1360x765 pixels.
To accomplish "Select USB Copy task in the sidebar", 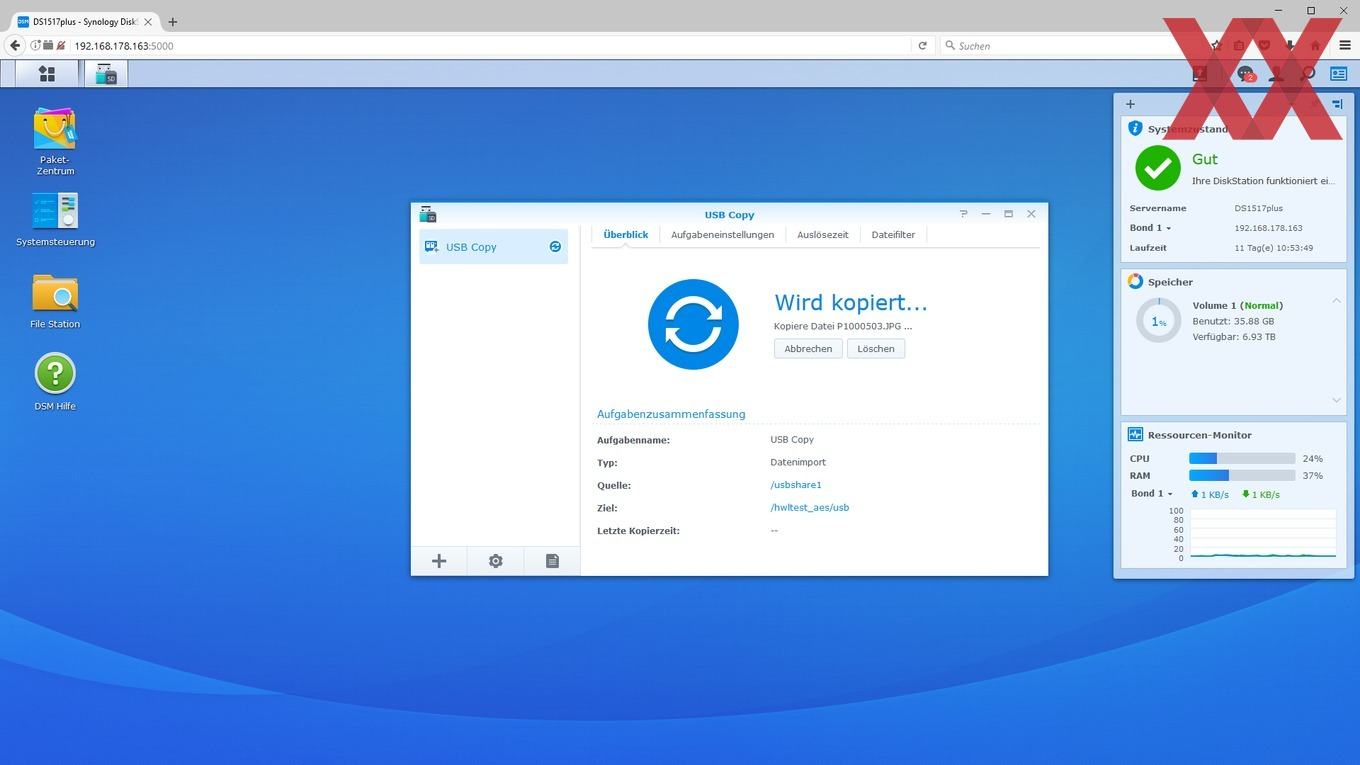I will pos(494,246).
